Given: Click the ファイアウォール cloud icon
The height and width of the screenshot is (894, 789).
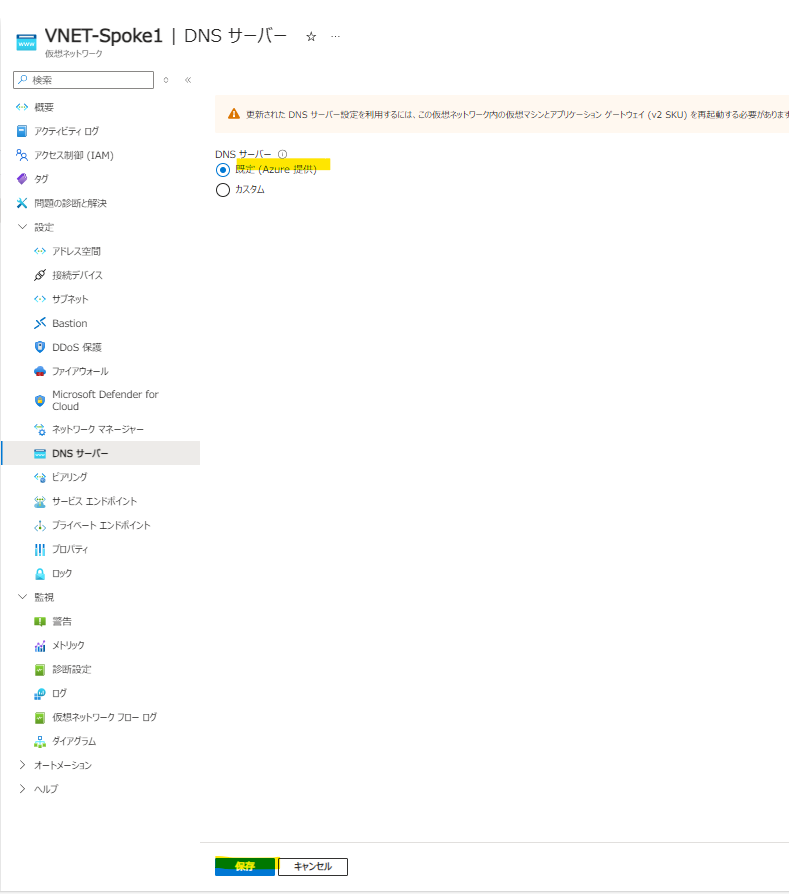Looking at the screenshot, I should (x=40, y=371).
